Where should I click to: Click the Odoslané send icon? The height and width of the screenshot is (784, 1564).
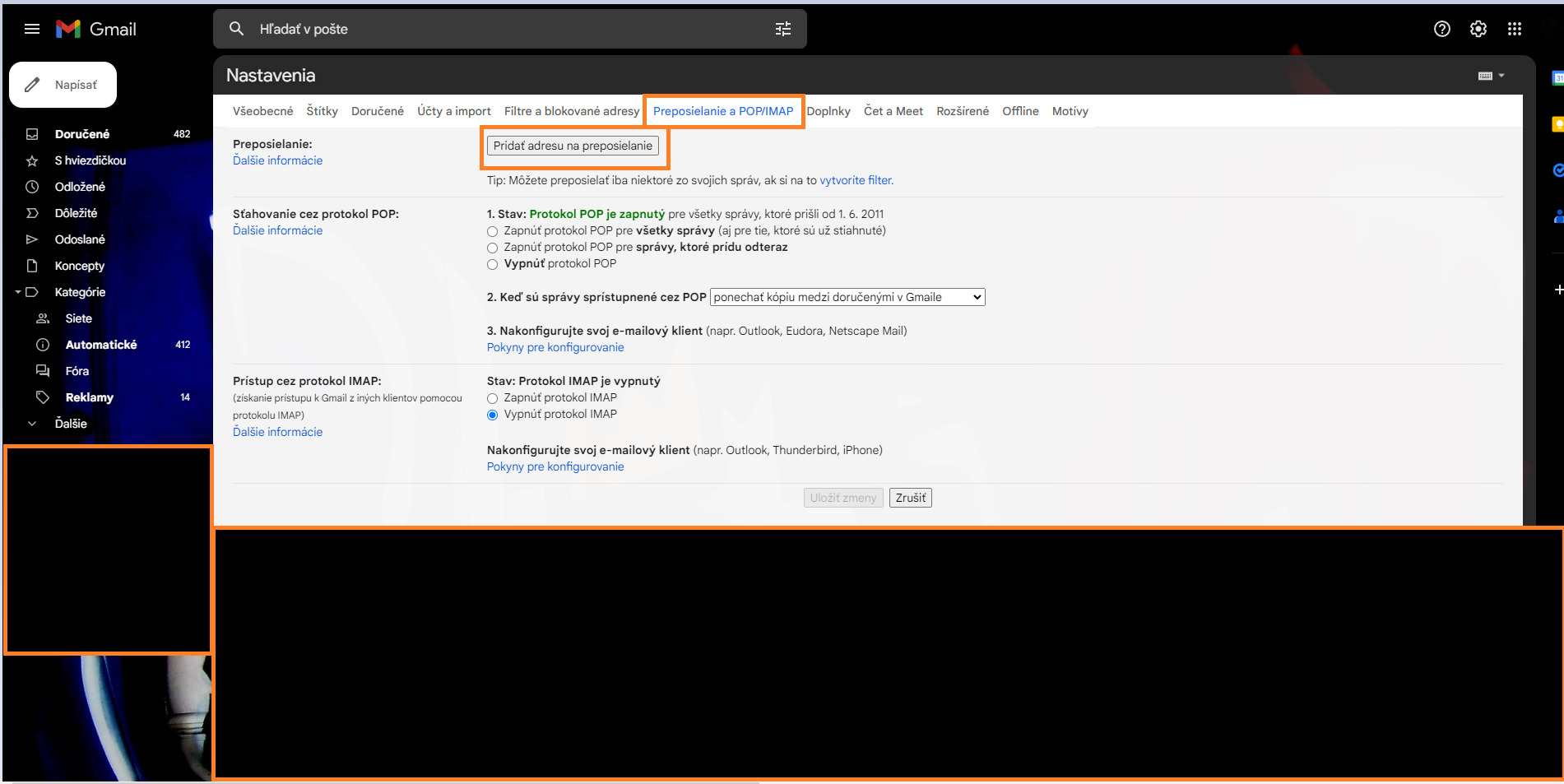[32, 239]
